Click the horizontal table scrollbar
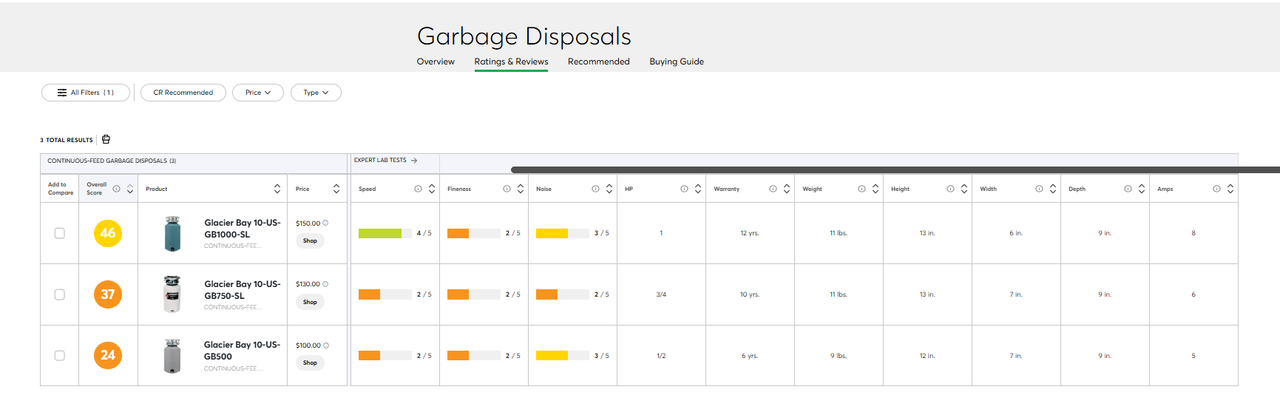Viewport: 1280px width, 407px height. [x=895, y=170]
